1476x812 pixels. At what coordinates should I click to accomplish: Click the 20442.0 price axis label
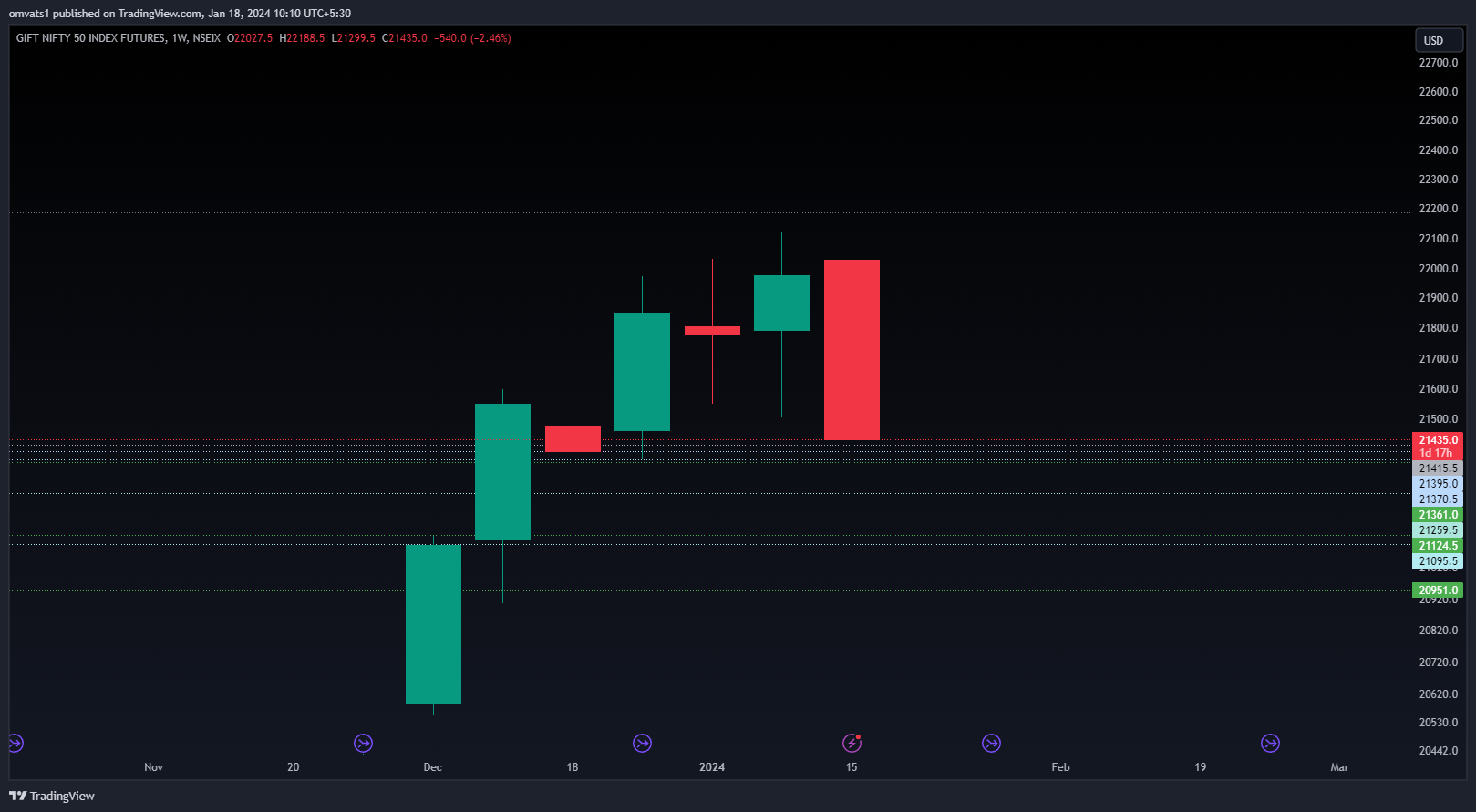(x=1439, y=751)
